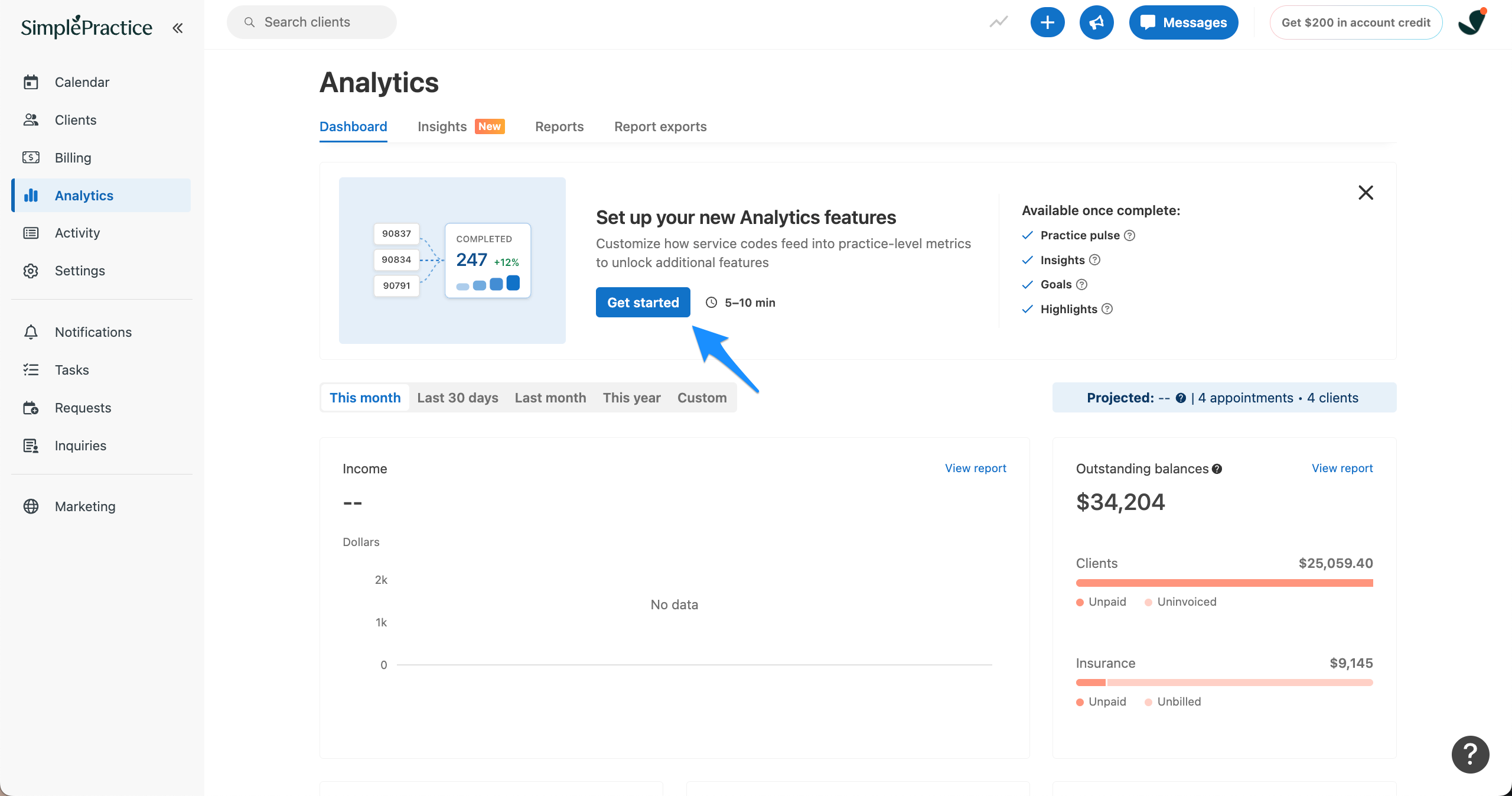Open the Messages button
This screenshot has width=1512, height=796.
1184,22
